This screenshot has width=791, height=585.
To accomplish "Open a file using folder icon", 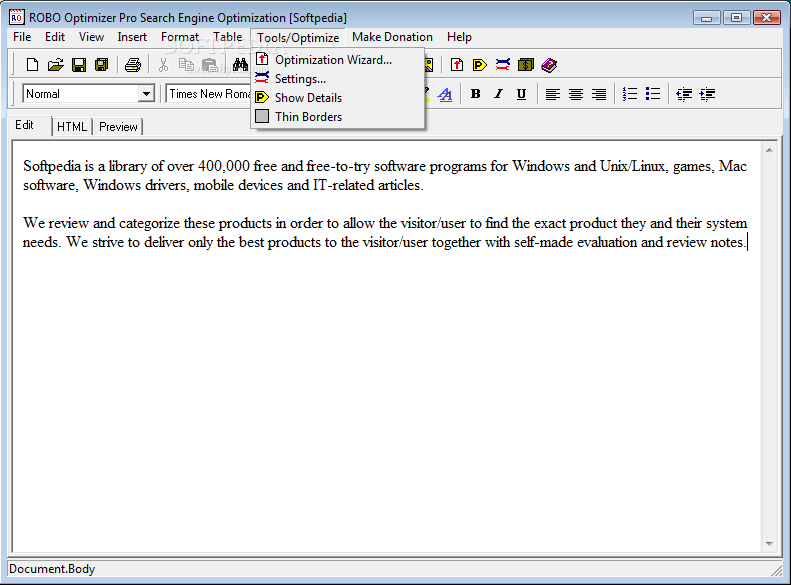I will 55,65.
